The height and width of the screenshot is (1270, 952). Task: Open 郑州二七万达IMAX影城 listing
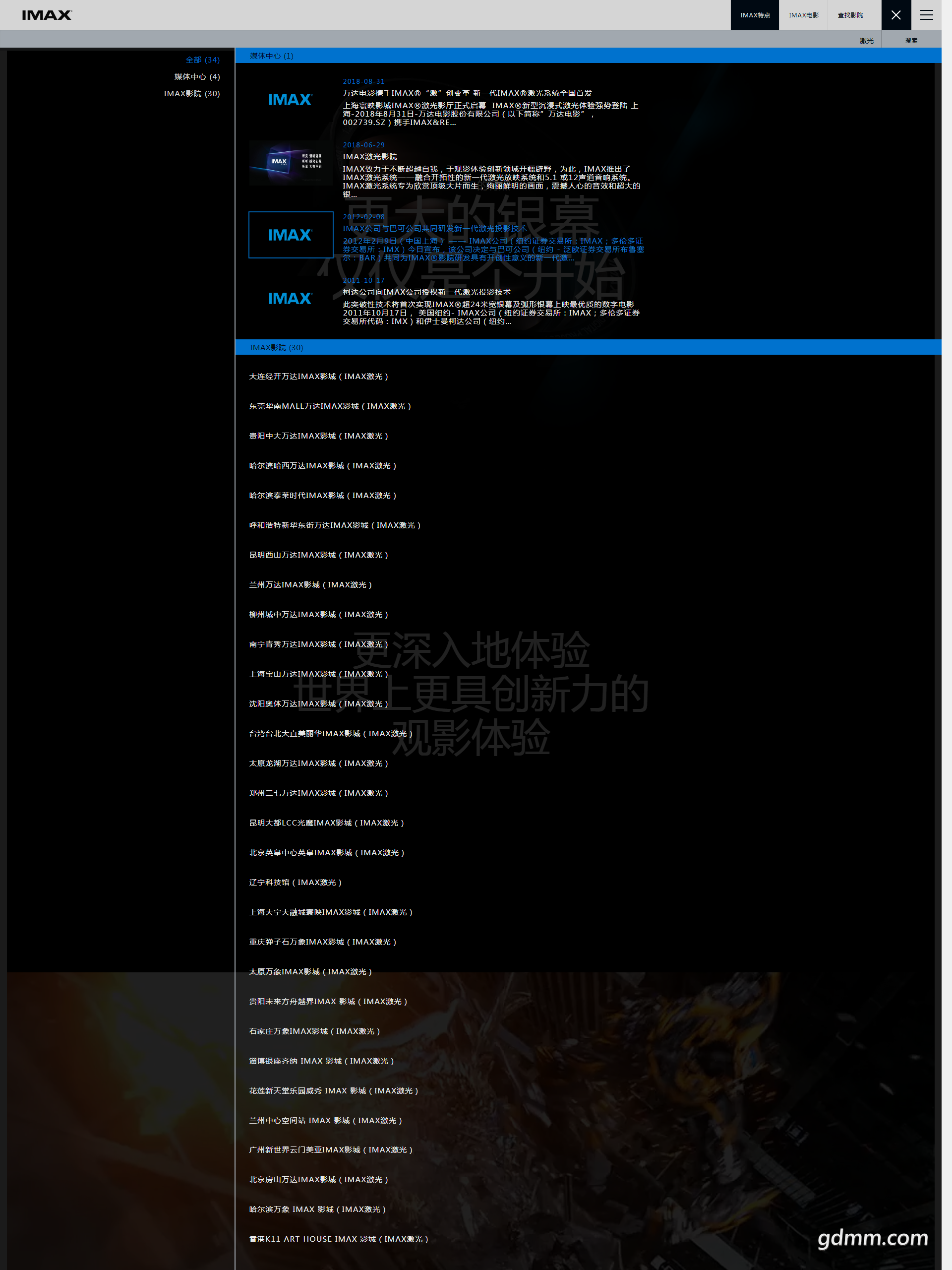[318, 793]
